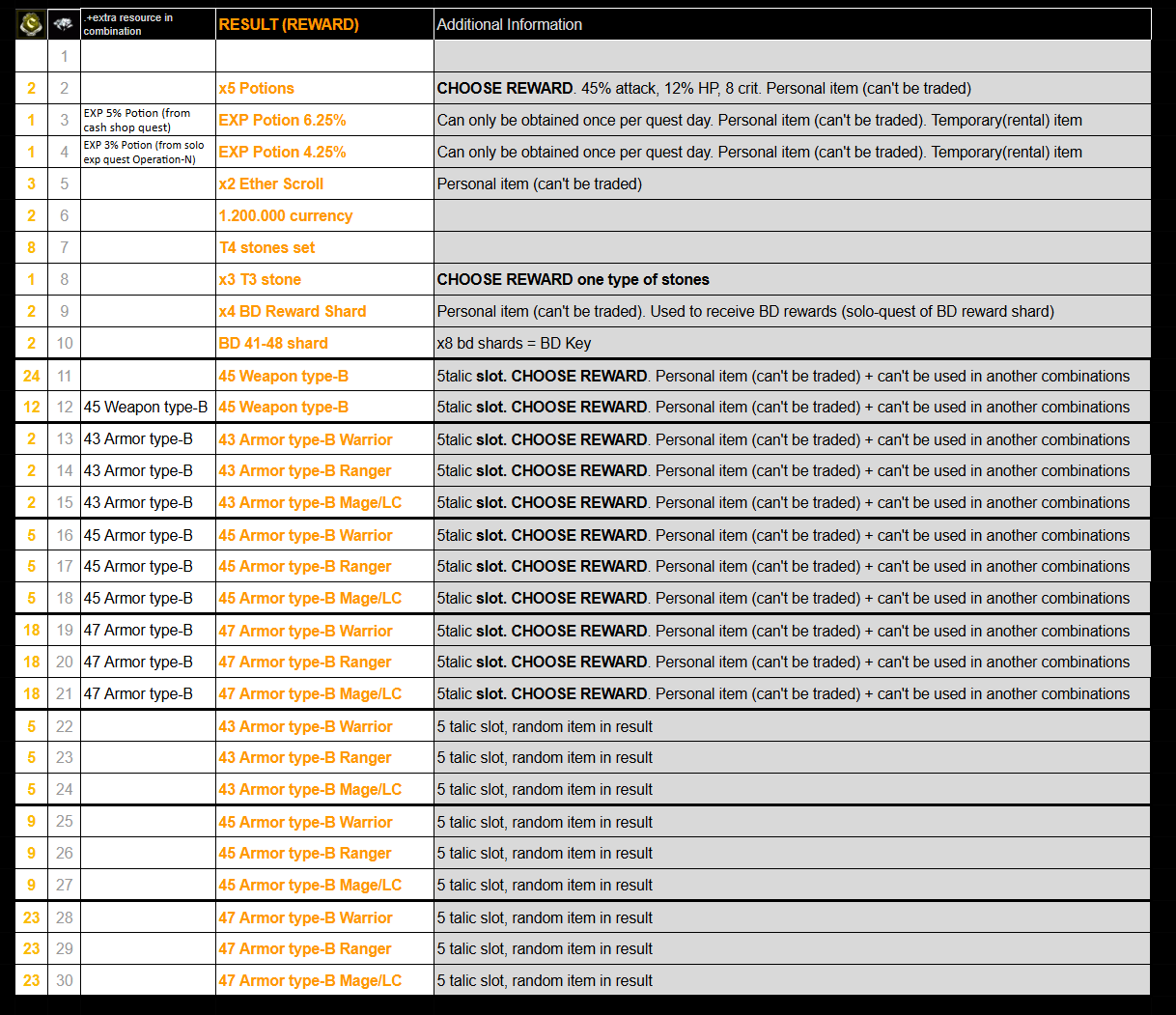Select the Additional Information column header
The image size is (1176, 1015).
pyautogui.click(x=509, y=24)
